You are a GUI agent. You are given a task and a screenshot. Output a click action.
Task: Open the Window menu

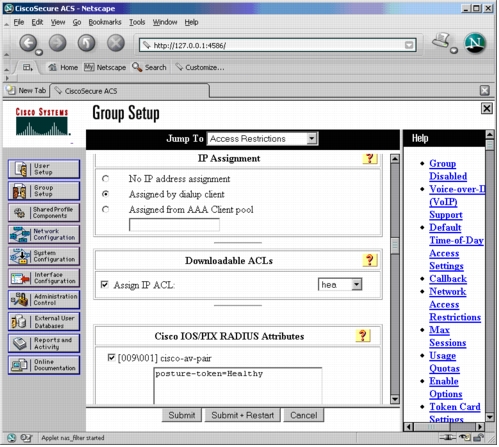tap(165, 22)
